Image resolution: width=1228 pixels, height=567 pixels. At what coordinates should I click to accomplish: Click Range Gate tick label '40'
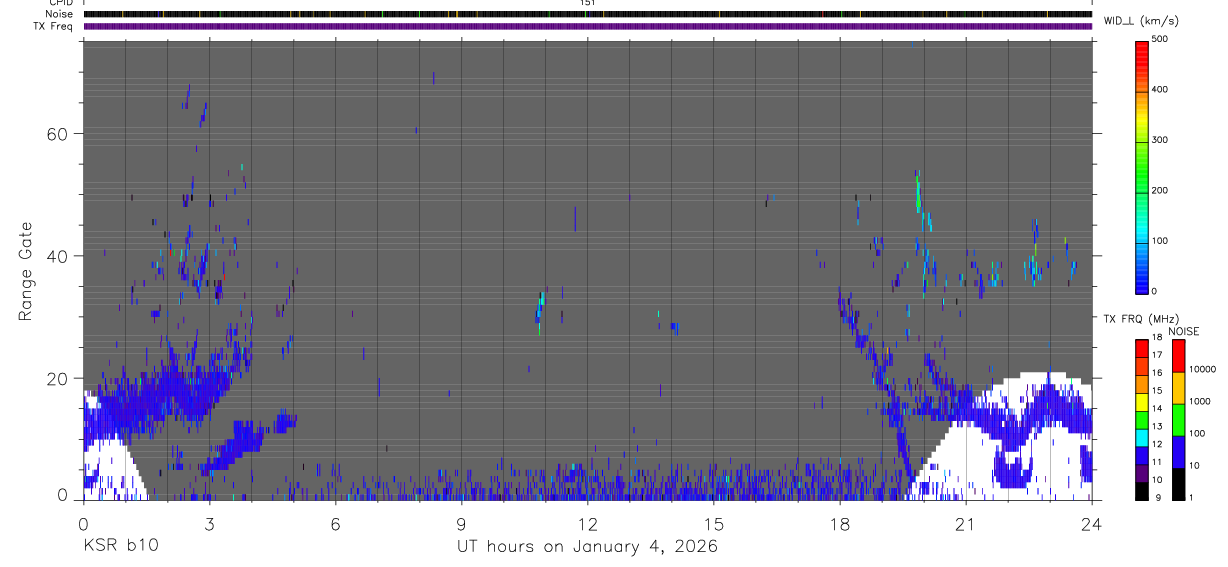coord(60,256)
